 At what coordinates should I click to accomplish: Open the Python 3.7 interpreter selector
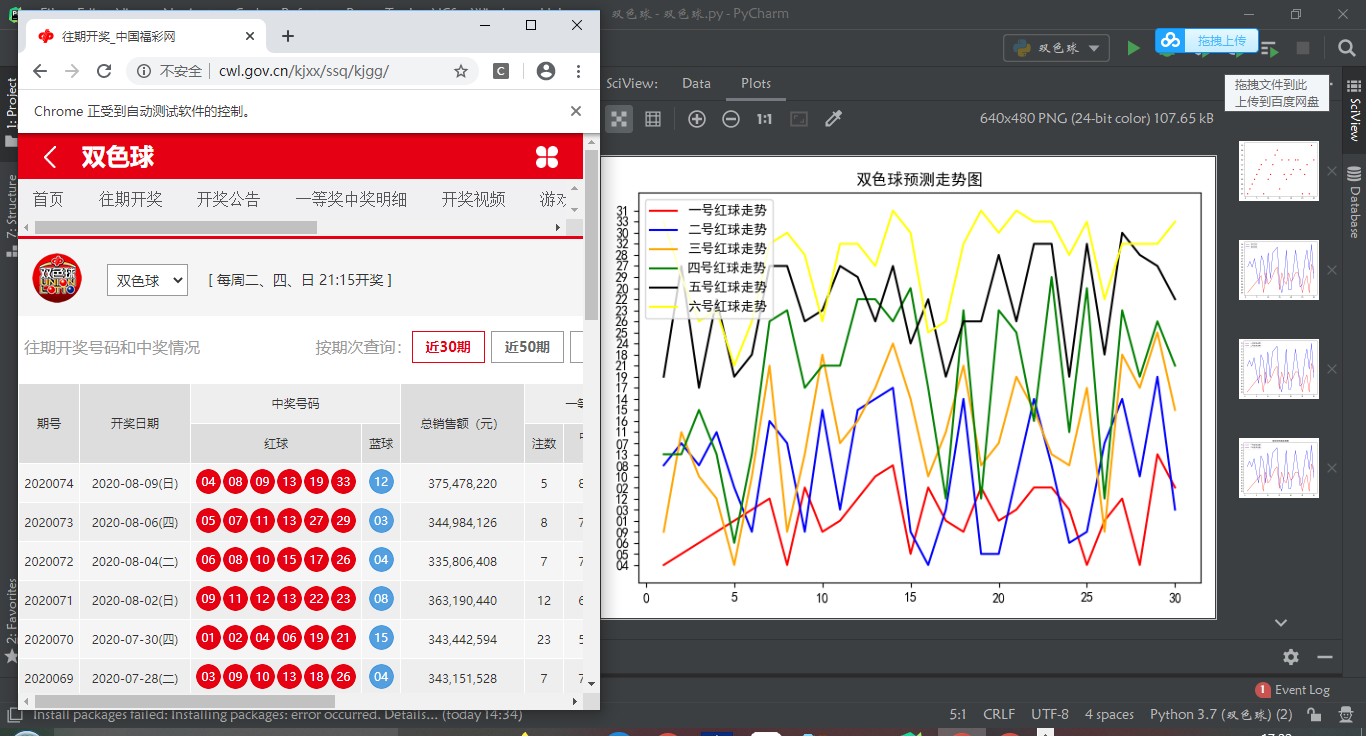(1221, 714)
